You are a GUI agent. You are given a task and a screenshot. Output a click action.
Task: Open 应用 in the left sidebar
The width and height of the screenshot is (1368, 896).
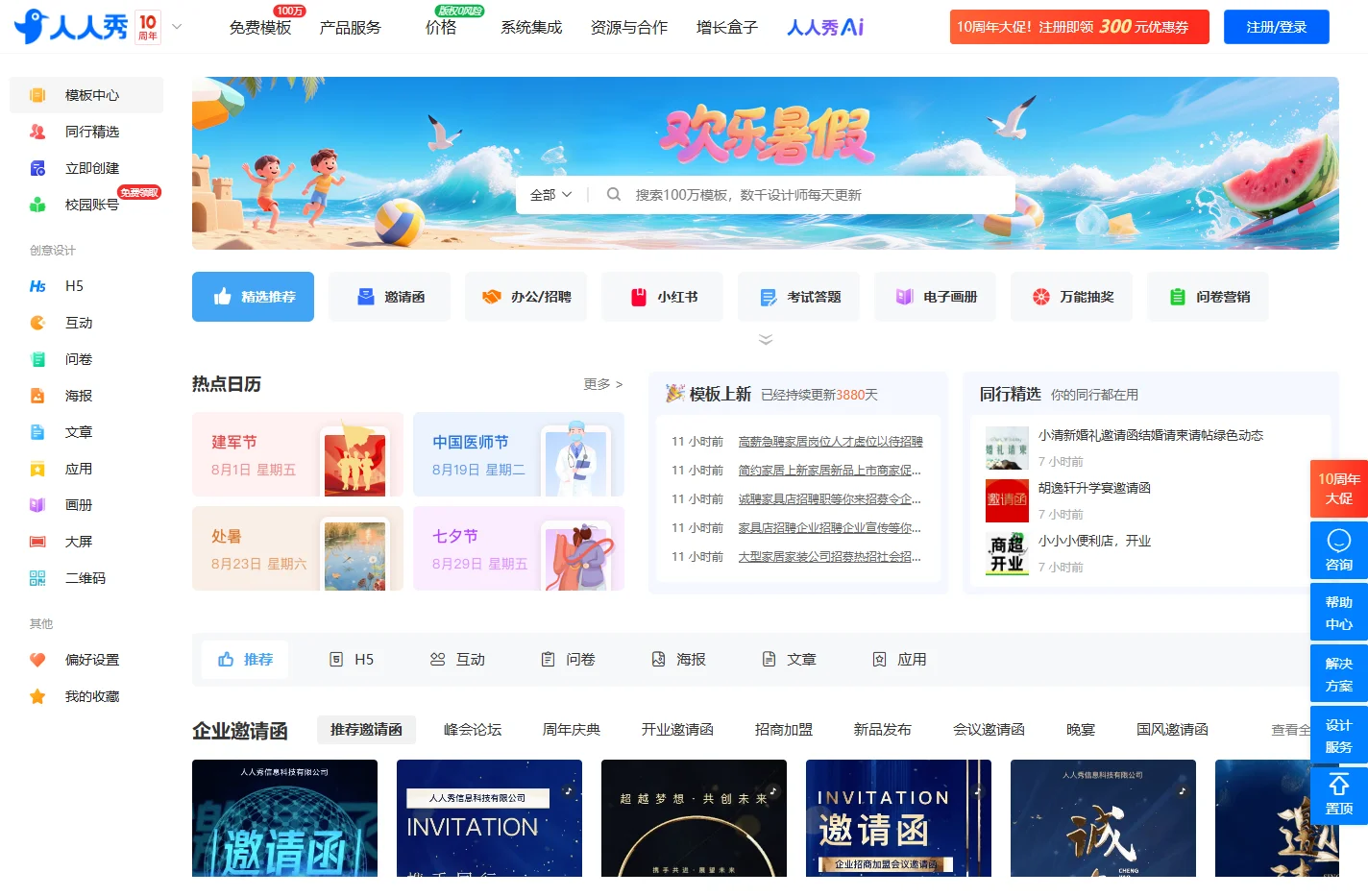coord(86,469)
